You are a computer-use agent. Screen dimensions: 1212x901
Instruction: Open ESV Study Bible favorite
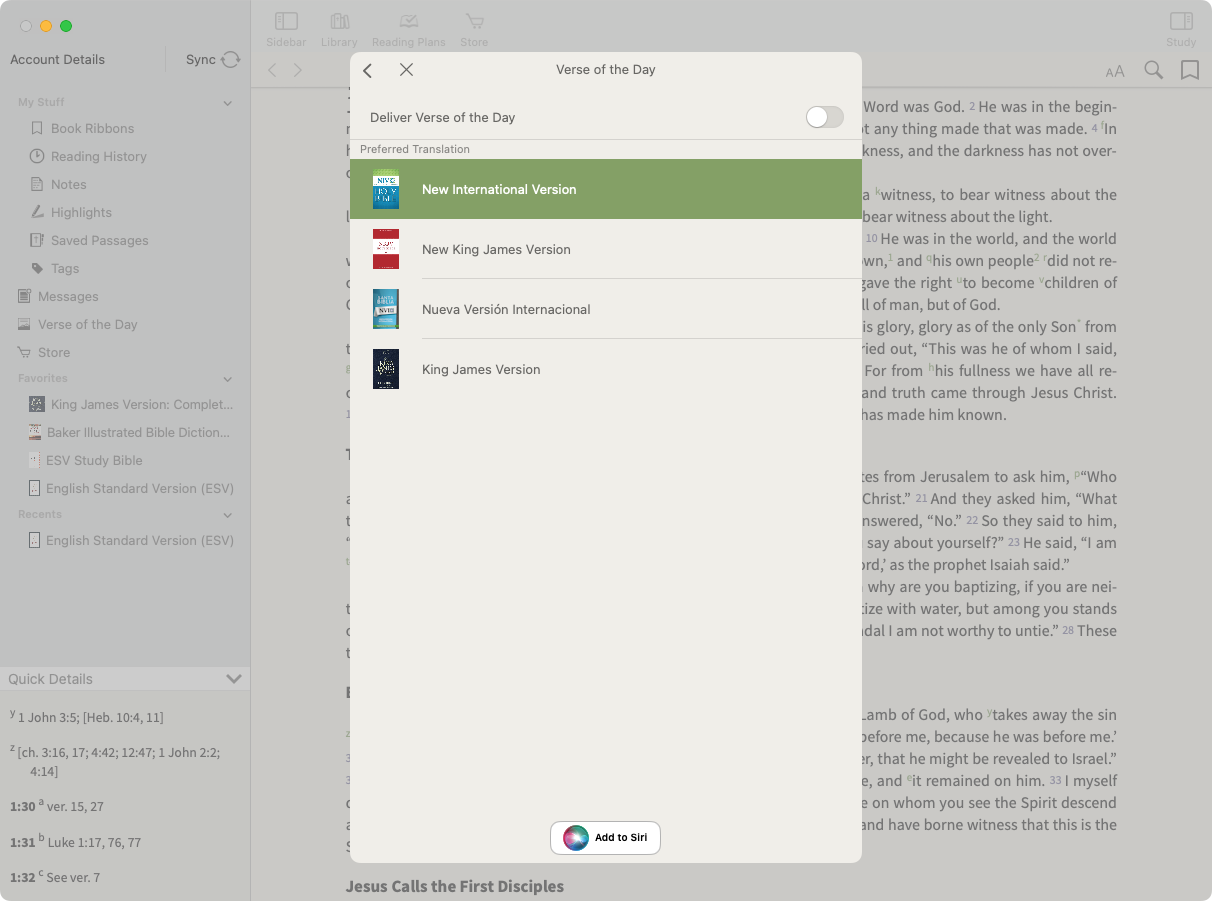pyautogui.click(x=94, y=460)
